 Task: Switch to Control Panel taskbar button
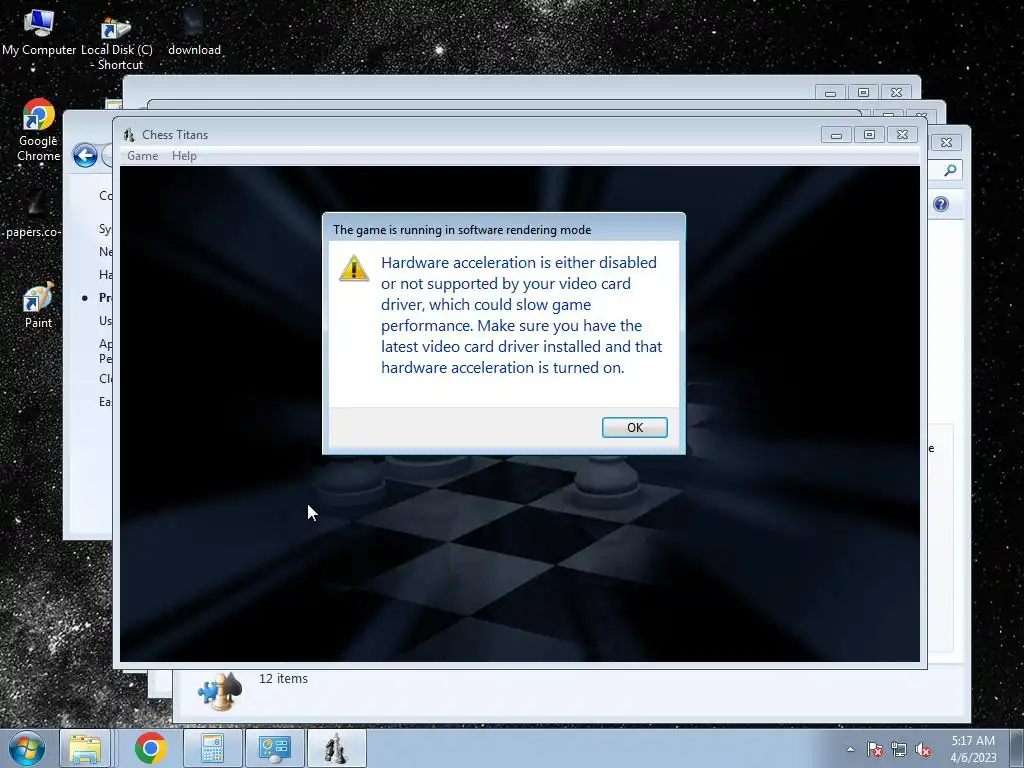point(274,748)
